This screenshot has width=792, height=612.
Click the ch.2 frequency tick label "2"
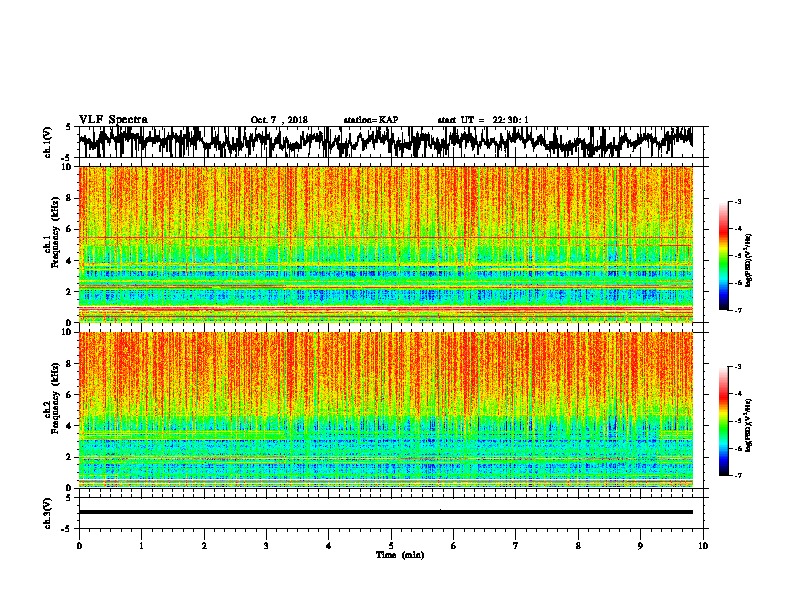pyautogui.click(x=69, y=457)
